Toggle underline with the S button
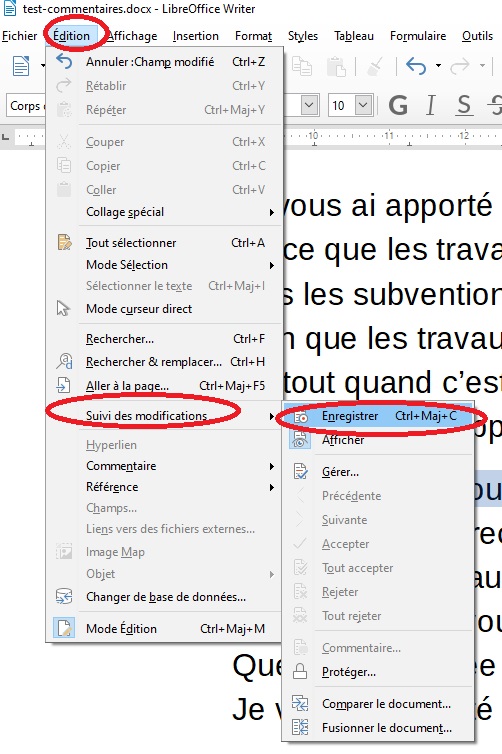 click(x=464, y=105)
